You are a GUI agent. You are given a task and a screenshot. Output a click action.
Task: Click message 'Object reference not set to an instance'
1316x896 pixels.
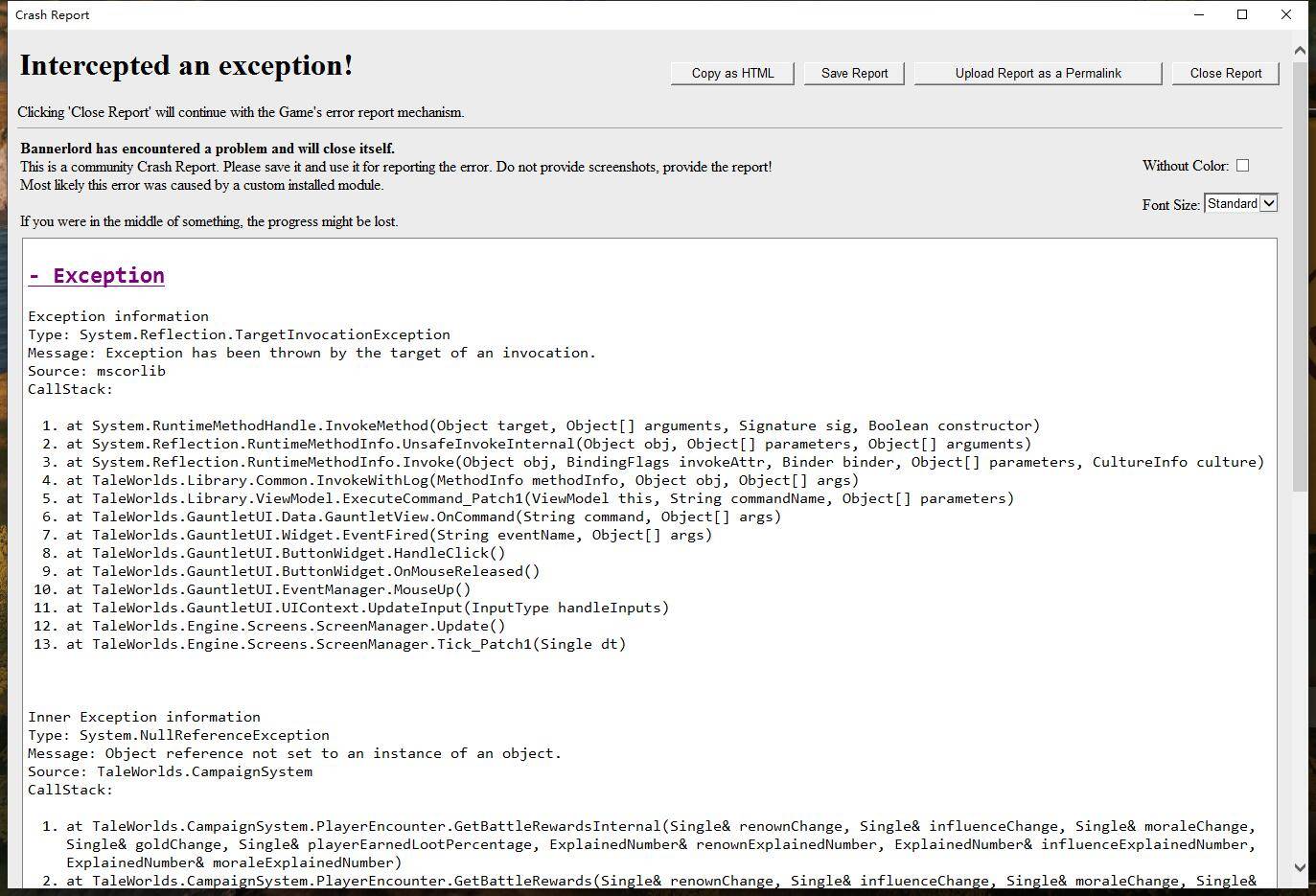click(294, 753)
